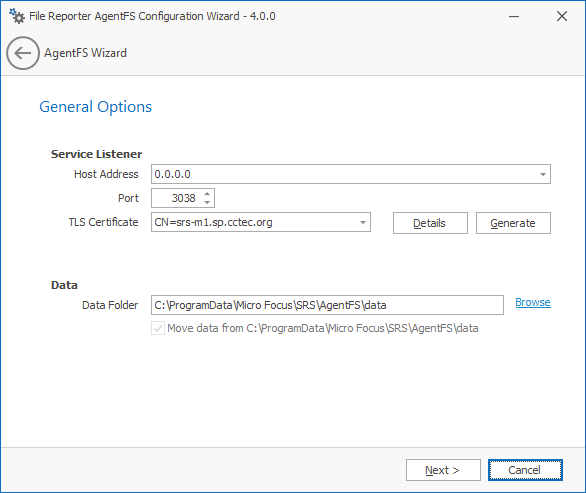Cancel the AgentFS wizard
The width and height of the screenshot is (586, 493).
[525, 470]
